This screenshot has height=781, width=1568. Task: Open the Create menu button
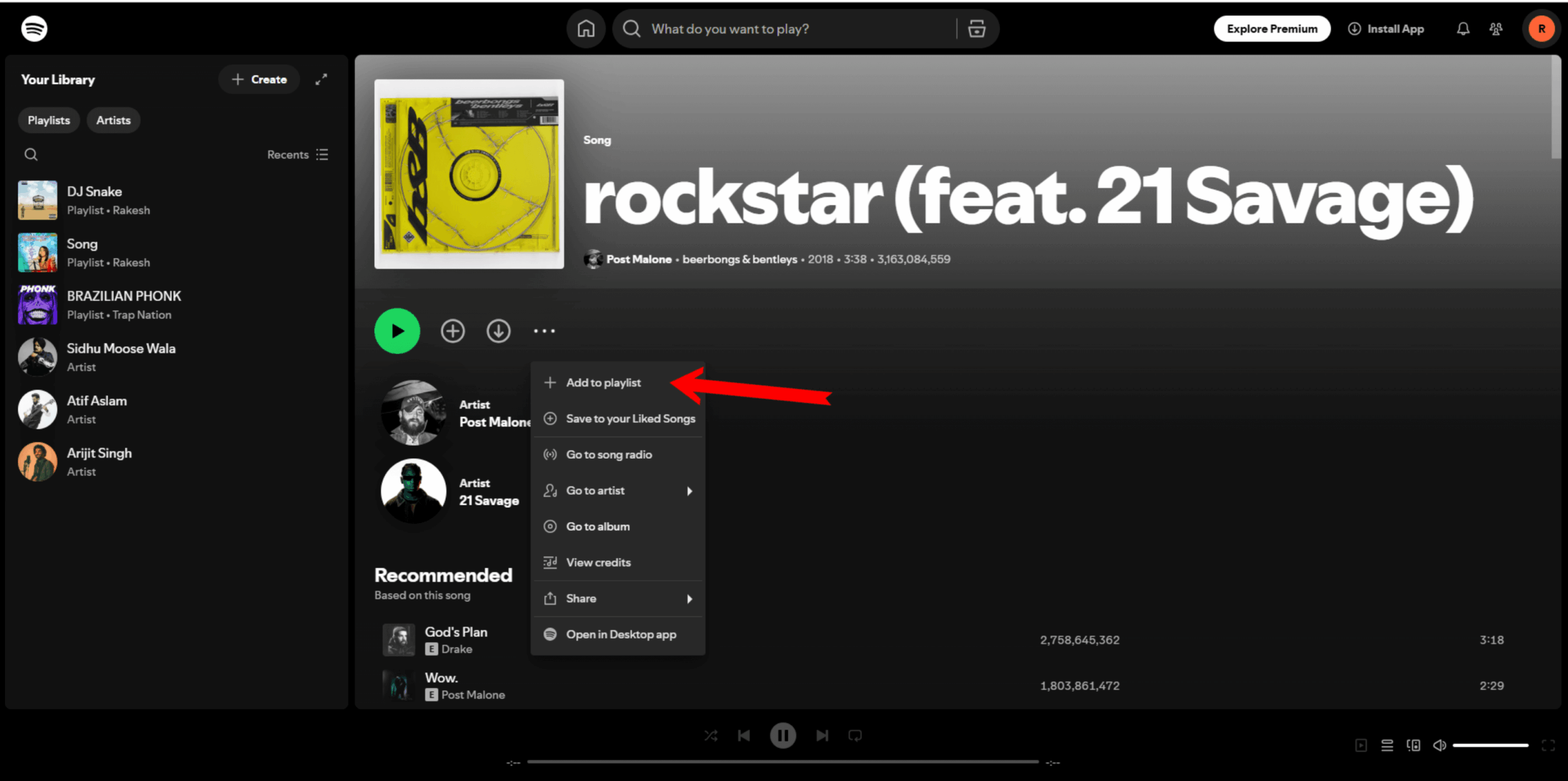[259, 80]
